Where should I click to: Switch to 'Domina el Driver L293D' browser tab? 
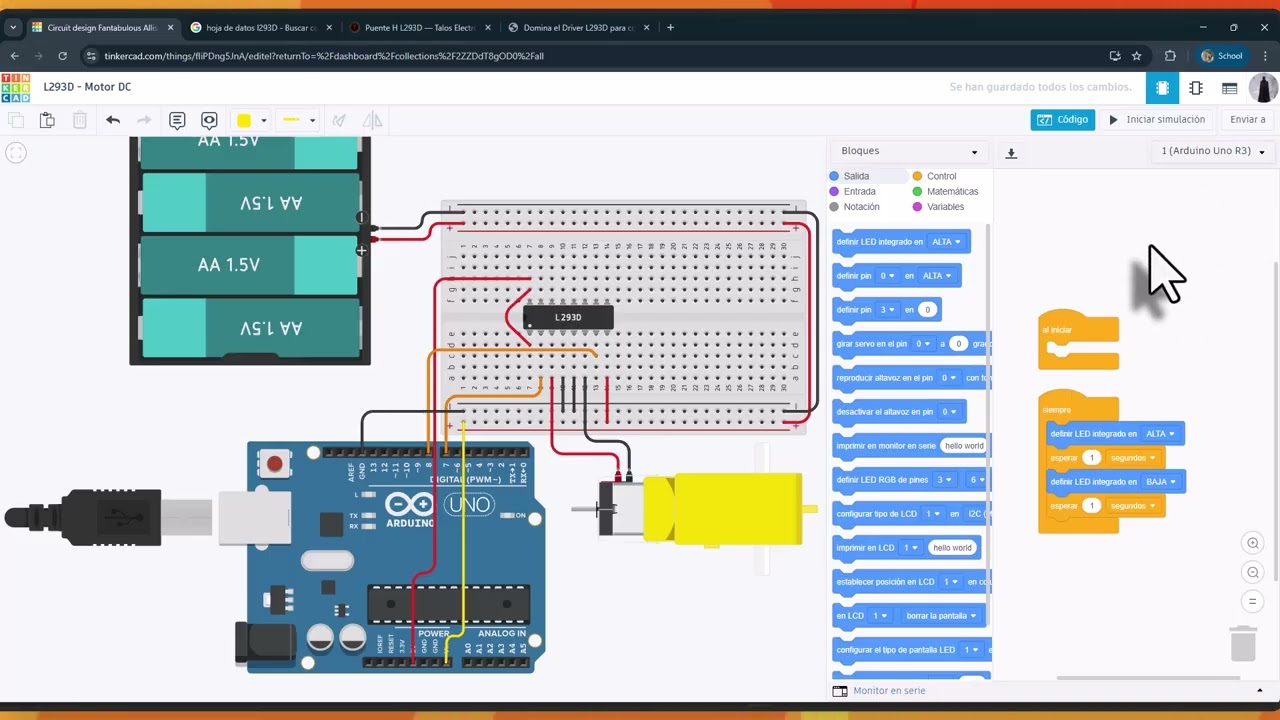pos(578,28)
